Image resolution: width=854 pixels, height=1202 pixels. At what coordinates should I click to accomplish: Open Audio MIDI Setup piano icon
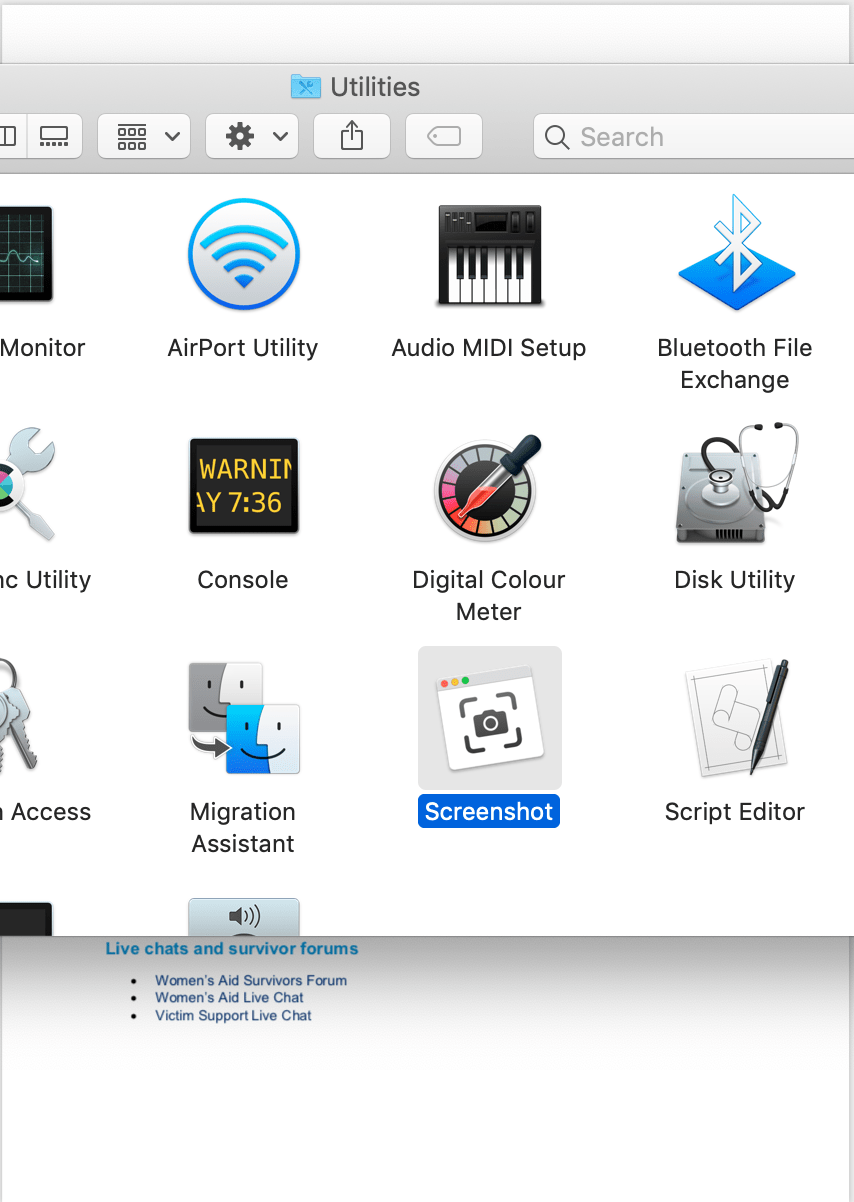(489, 255)
